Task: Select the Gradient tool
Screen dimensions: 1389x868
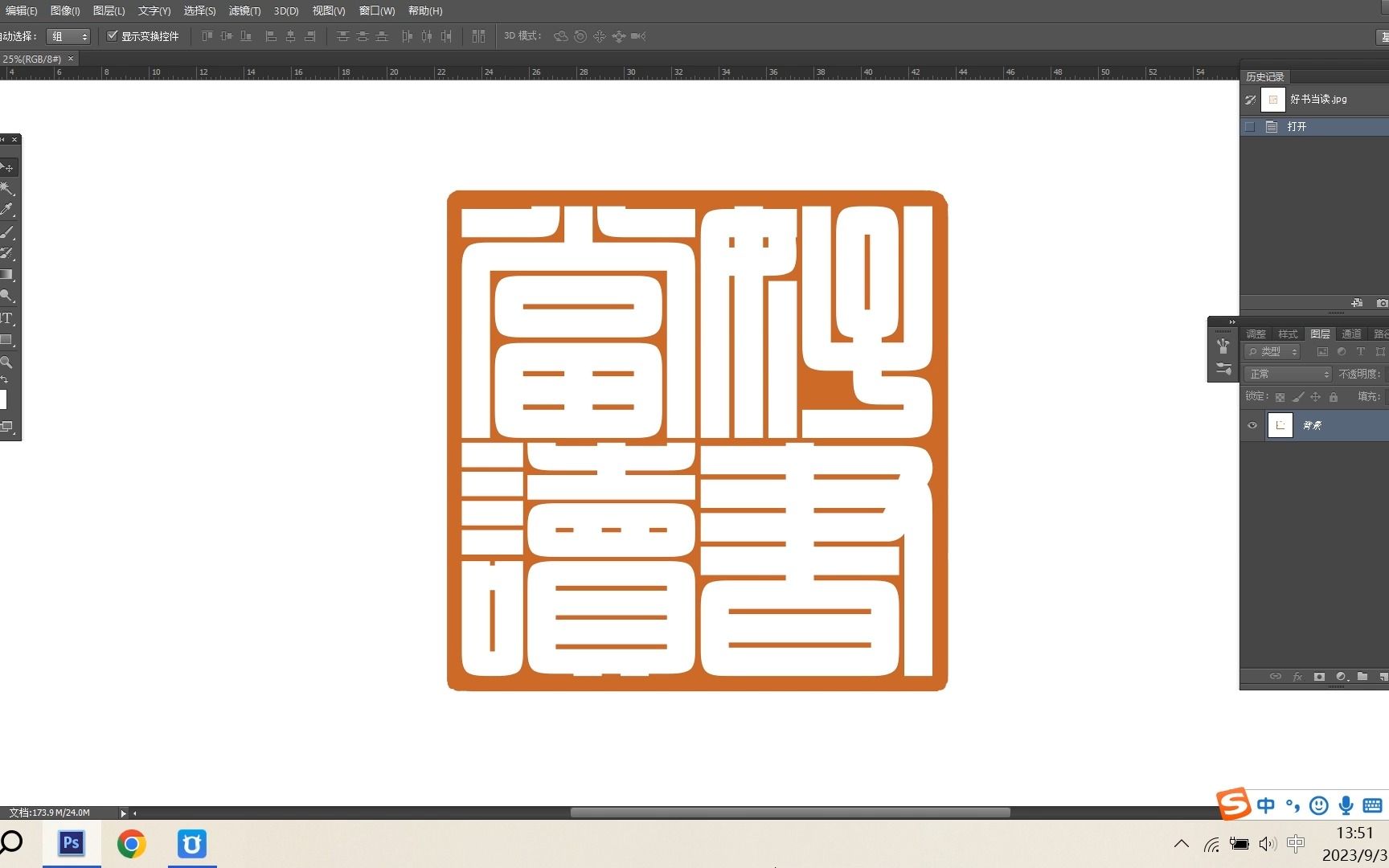Action: [6, 275]
